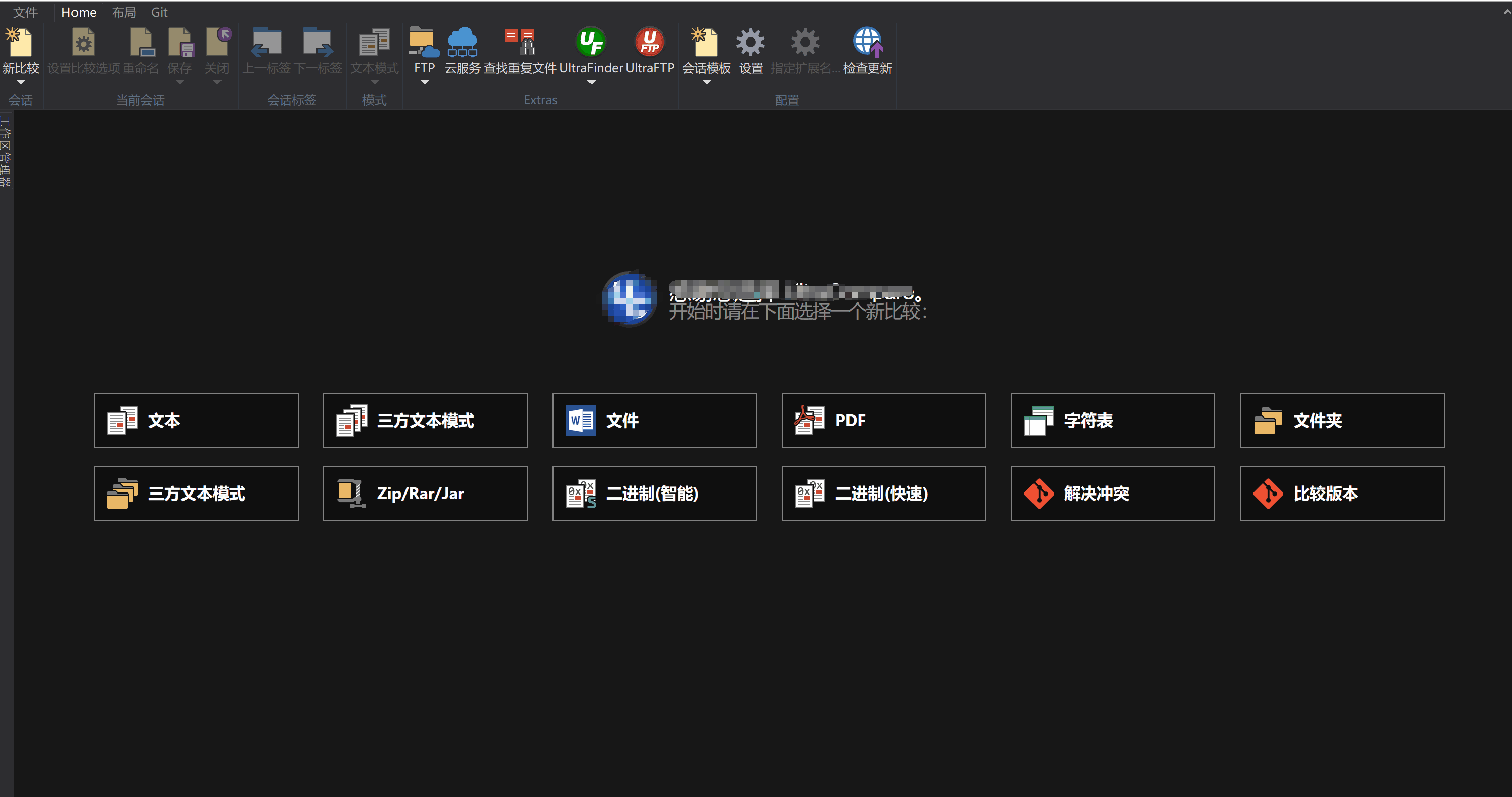Image resolution: width=1512 pixels, height=797 pixels.
Task: Open the UltraFTP tool
Action: pos(649,42)
